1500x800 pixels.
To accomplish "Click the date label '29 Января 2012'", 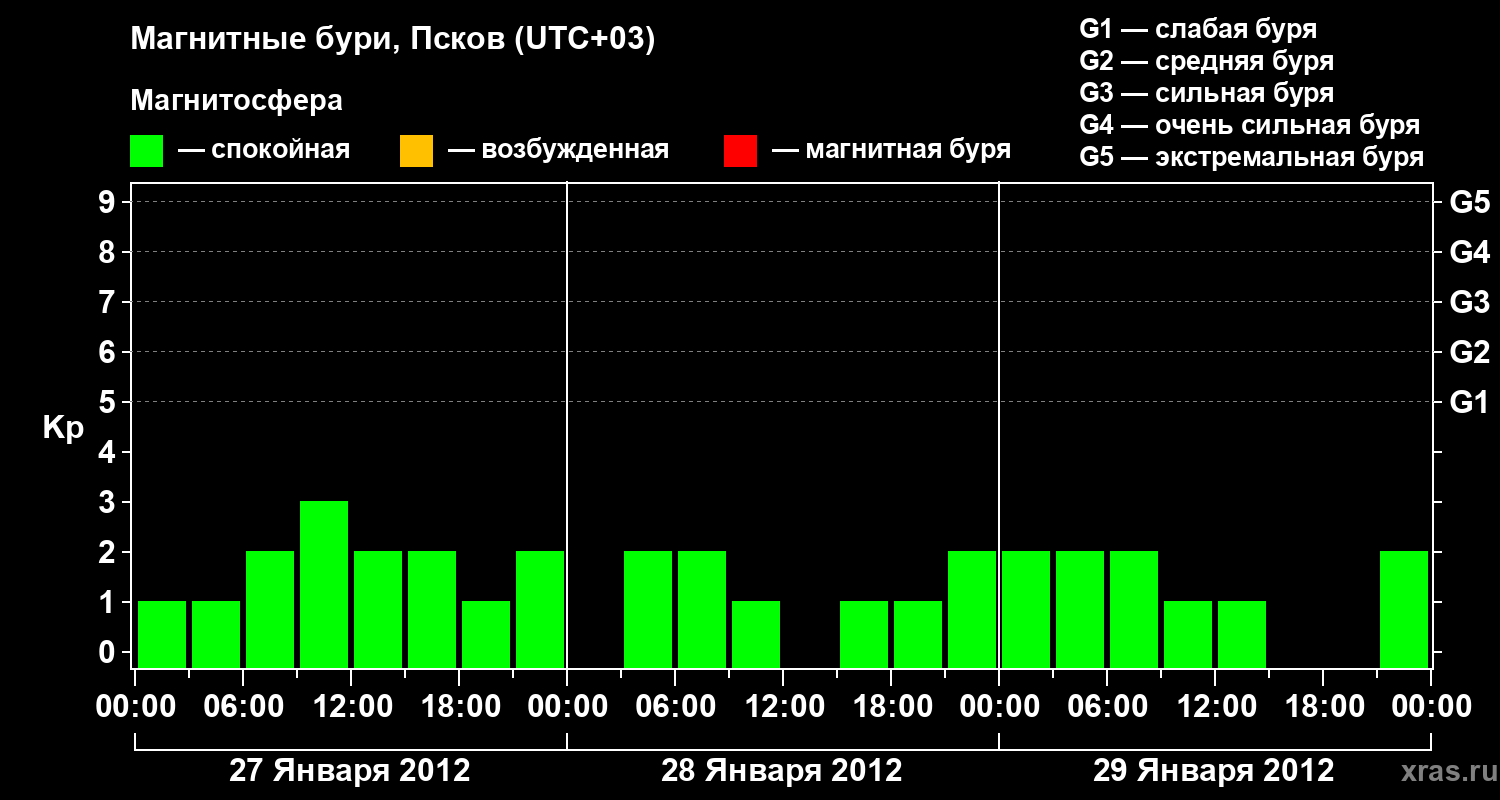I will [1214, 771].
